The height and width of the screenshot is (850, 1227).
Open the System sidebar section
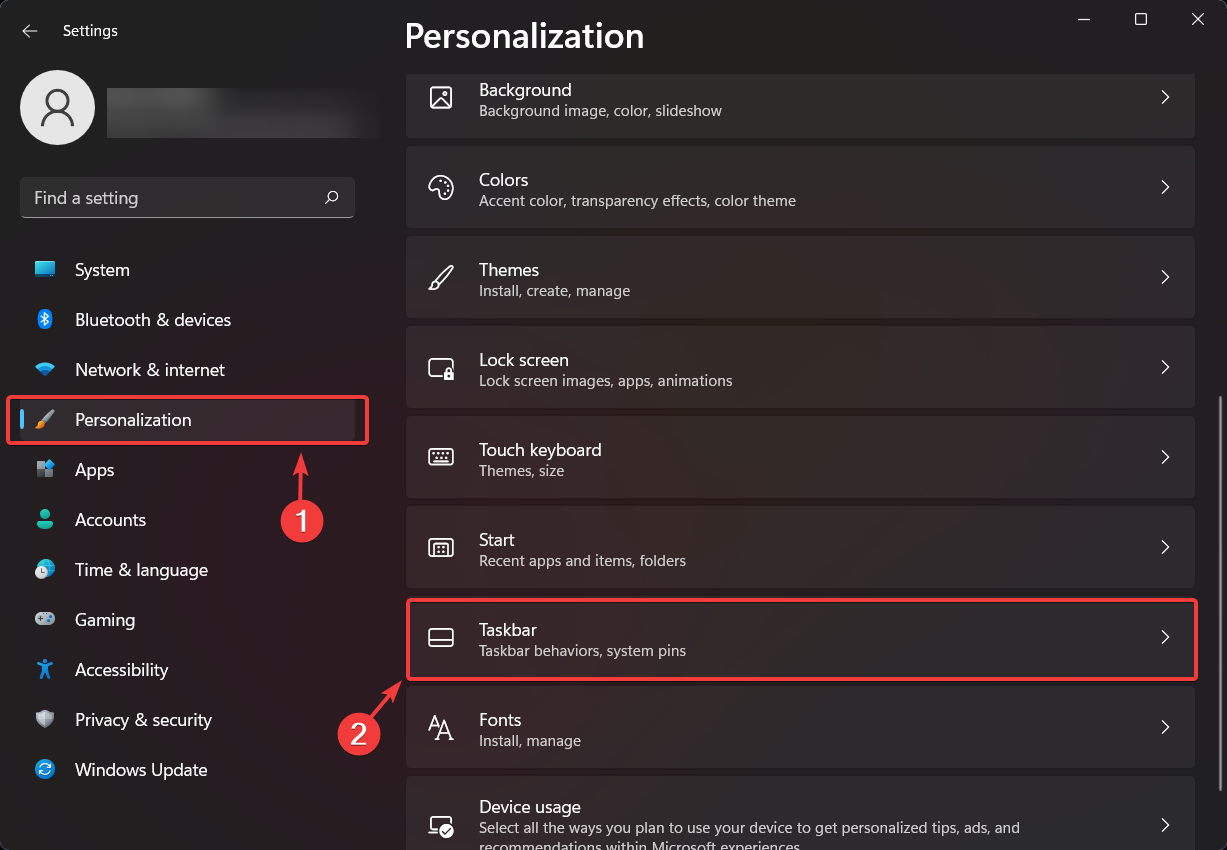(x=102, y=270)
